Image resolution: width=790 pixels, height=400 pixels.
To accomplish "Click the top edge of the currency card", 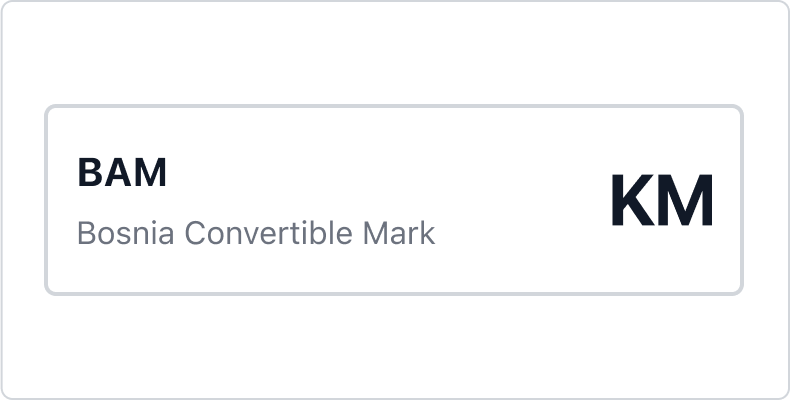I will 394,106.
